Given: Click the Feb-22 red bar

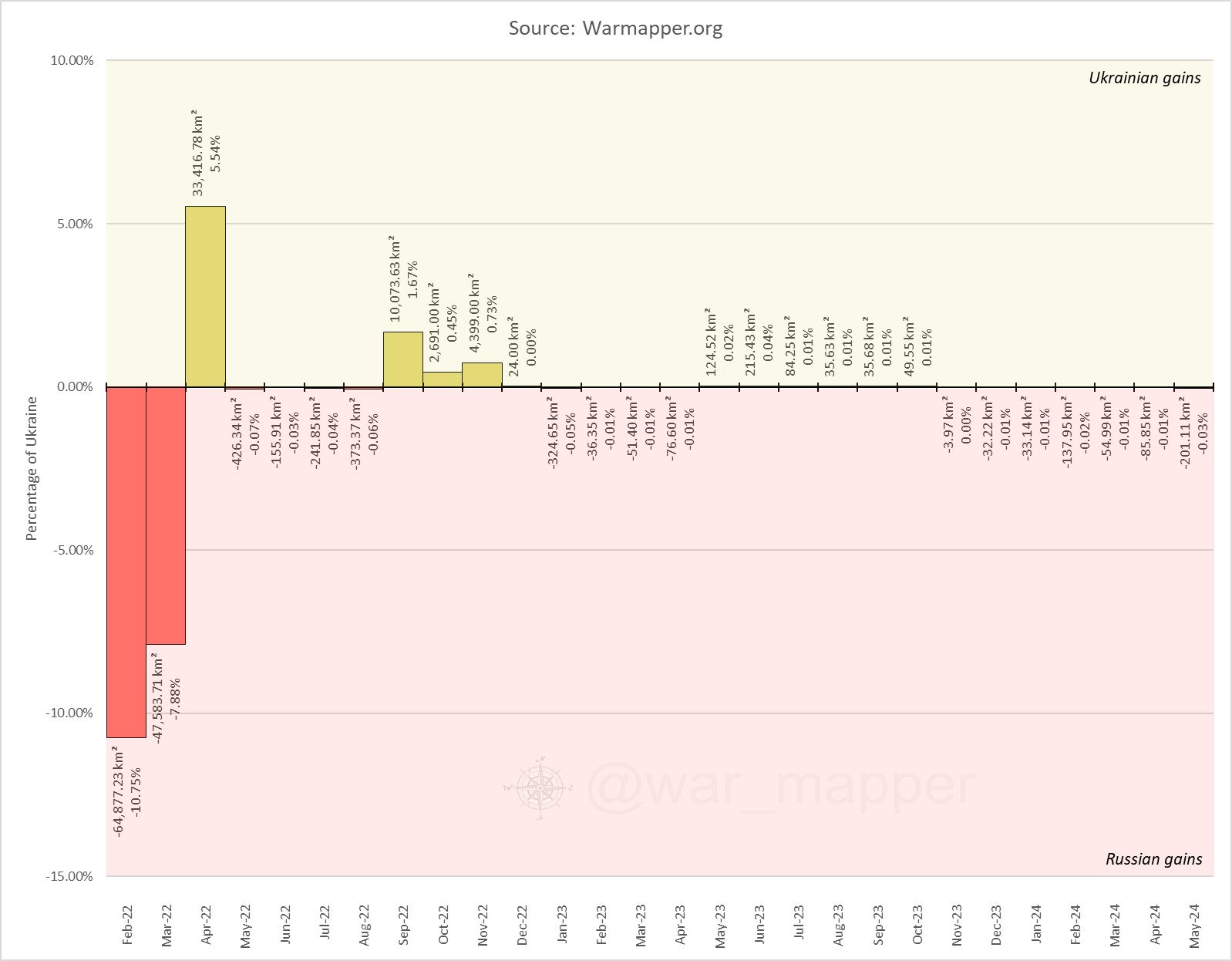Looking at the screenshot, I should point(126,562).
